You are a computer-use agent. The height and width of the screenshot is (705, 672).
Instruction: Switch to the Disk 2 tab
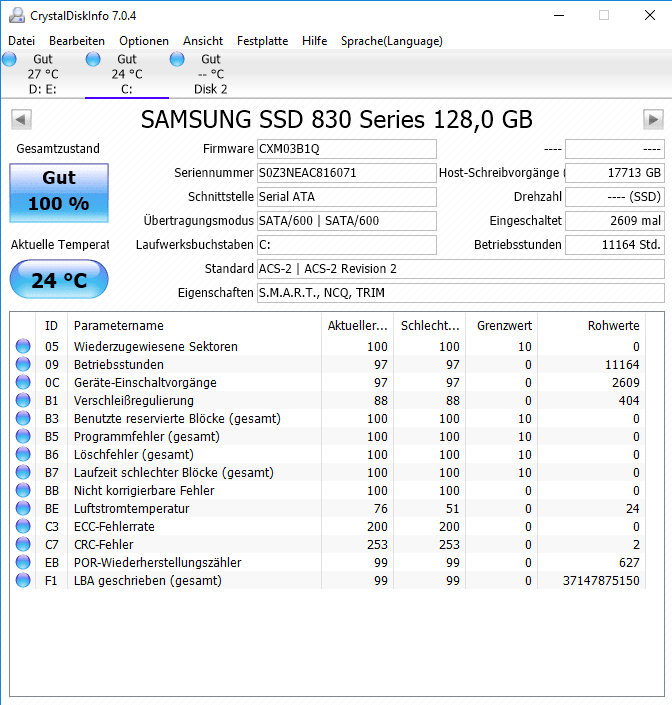(x=210, y=74)
